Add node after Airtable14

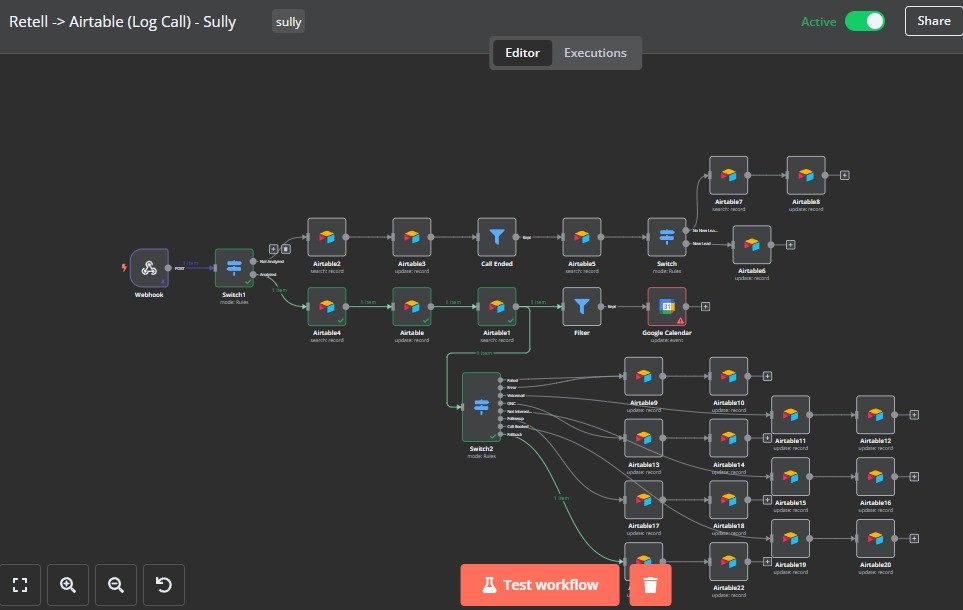coord(767,438)
